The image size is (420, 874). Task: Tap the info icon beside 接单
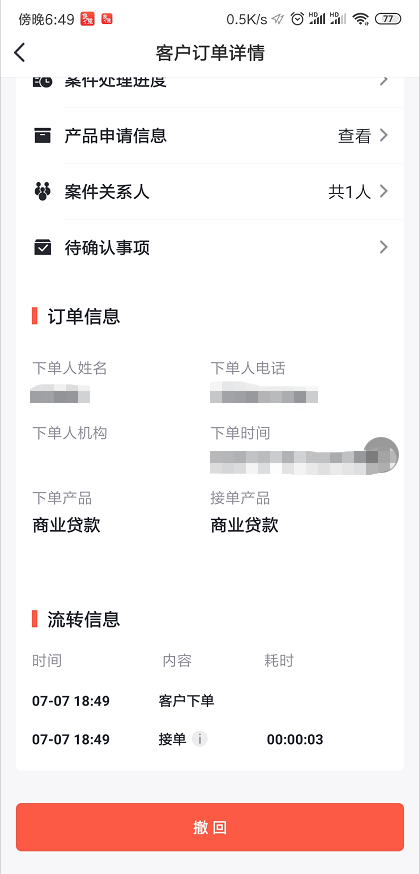(x=199, y=739)
